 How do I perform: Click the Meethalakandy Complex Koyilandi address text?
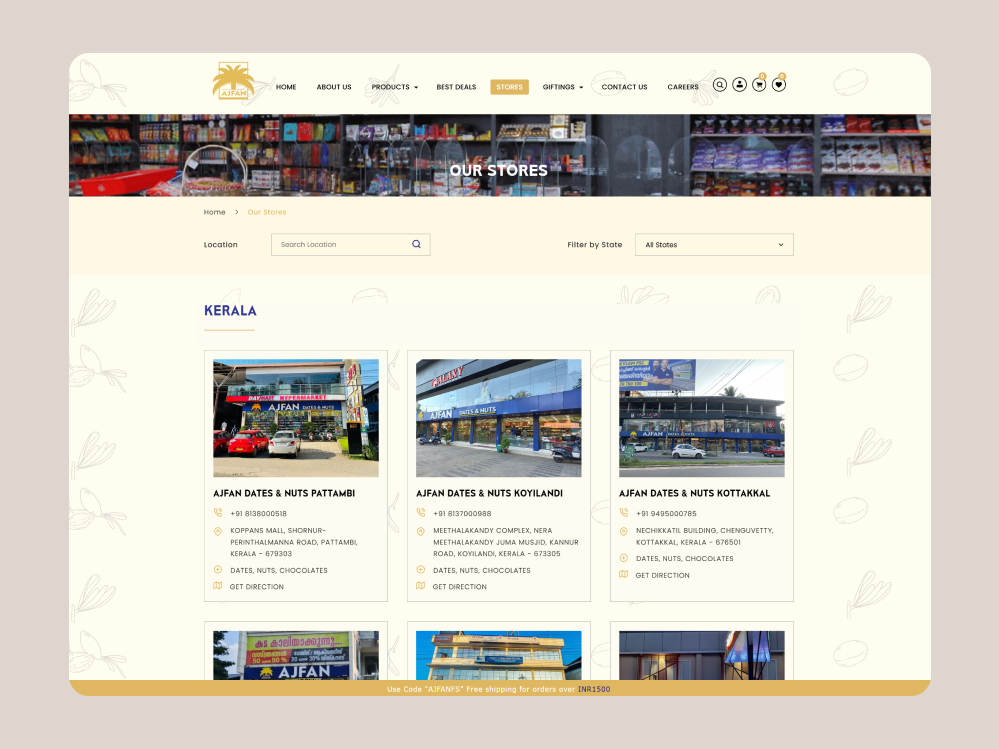tap(506, 542)
